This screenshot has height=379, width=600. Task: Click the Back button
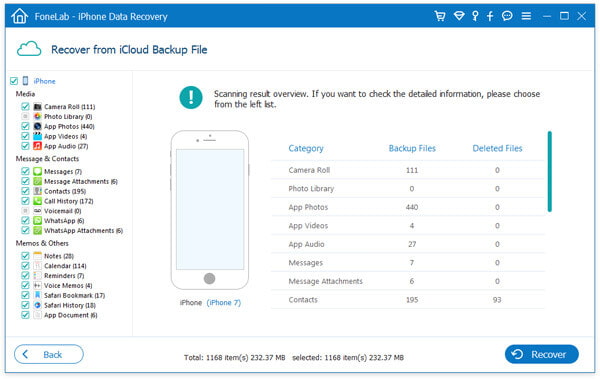pos(49,354)
